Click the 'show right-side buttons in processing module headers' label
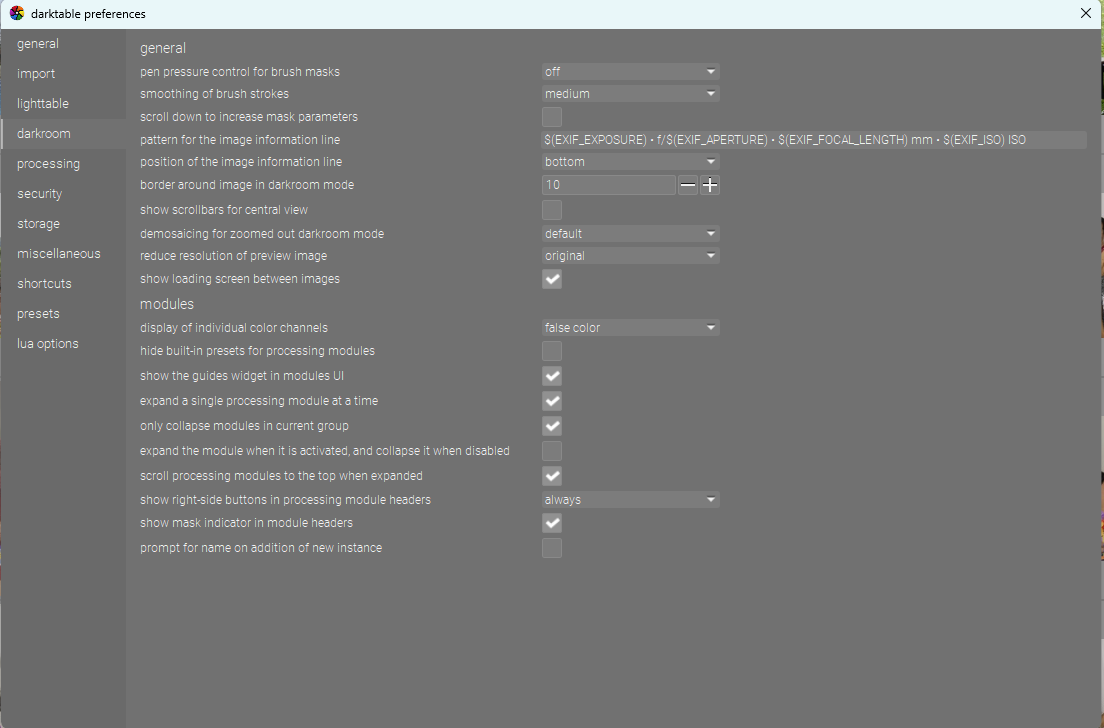1104x728 pixels. (x=285, y=500)
